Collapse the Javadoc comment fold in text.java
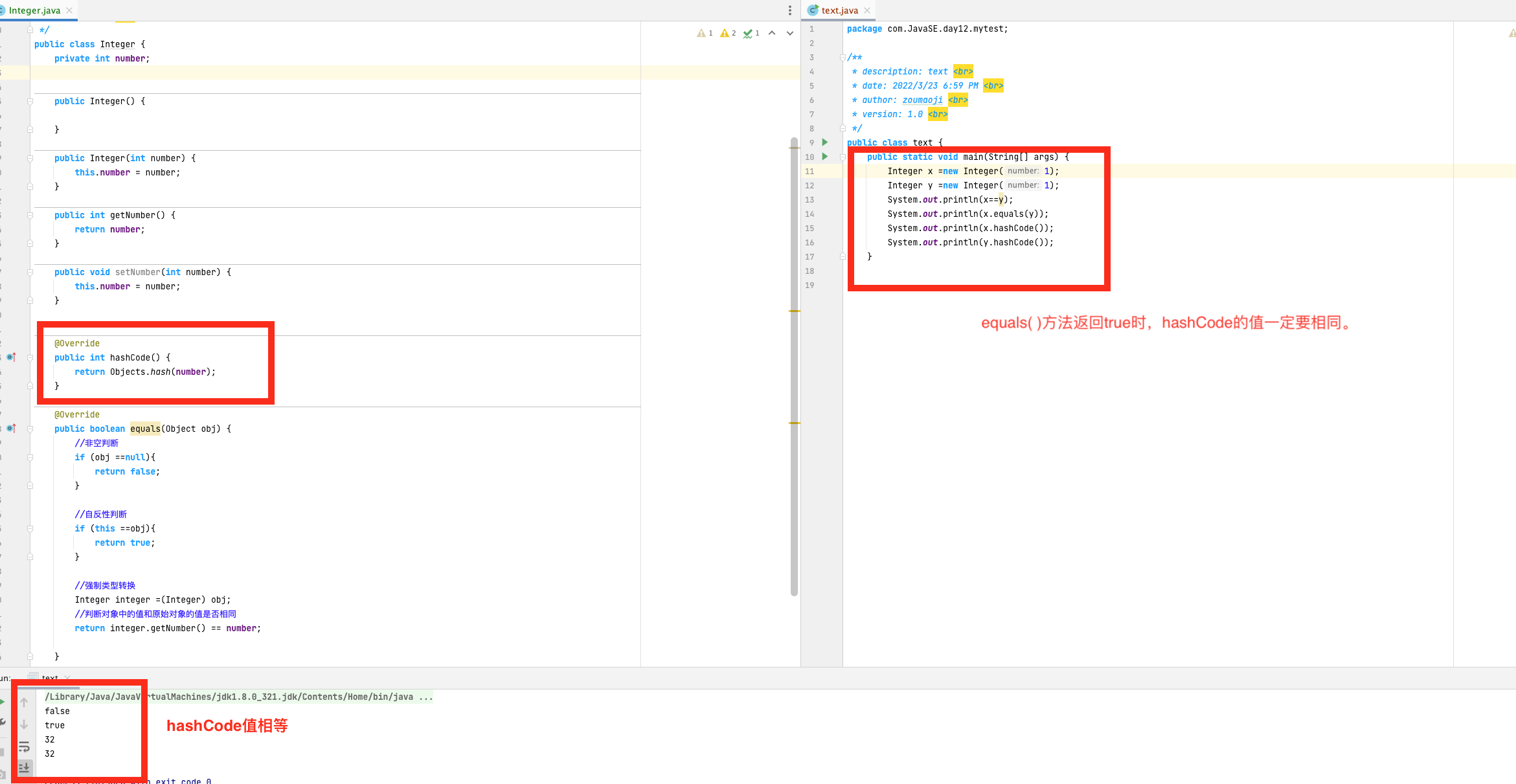This screenshot has width=1516, height=784. point(843,58)
